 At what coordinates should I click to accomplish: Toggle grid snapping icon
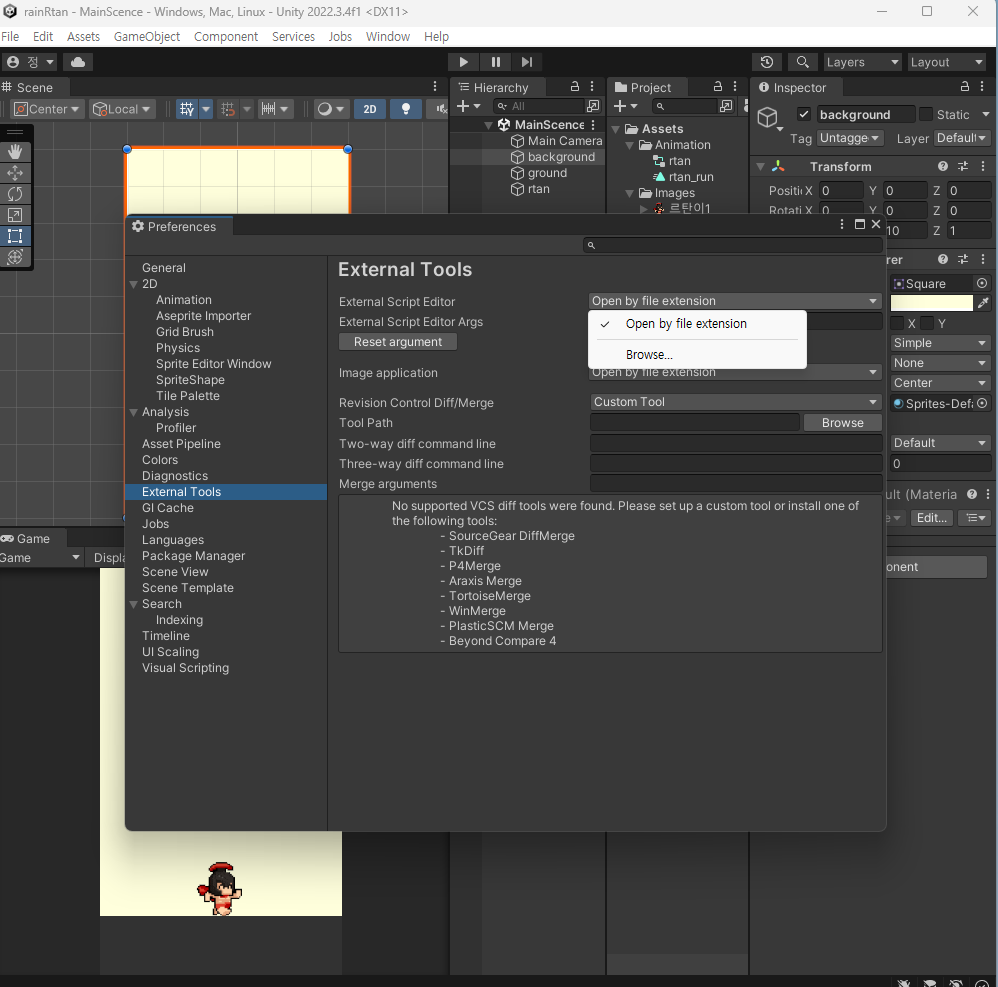(228, 109)
